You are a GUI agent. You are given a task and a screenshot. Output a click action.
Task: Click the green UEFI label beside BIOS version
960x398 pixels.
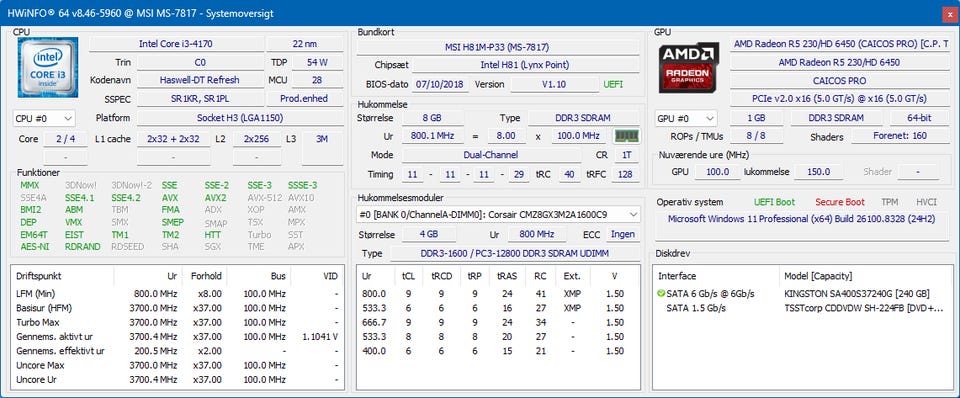(x=613, y=84)
